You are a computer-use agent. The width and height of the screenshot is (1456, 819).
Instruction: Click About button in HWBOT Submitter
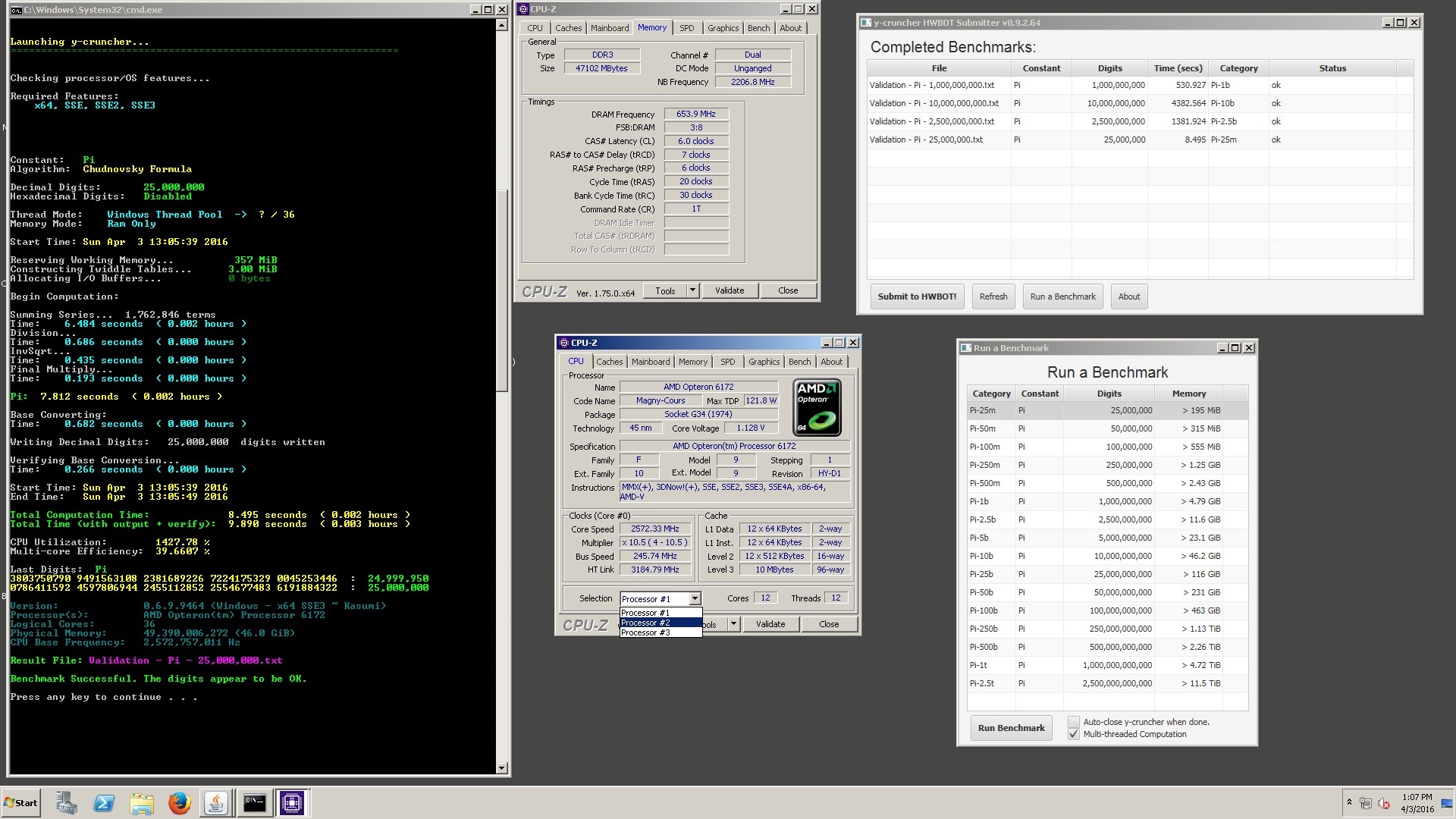(x=1129, y=297)
